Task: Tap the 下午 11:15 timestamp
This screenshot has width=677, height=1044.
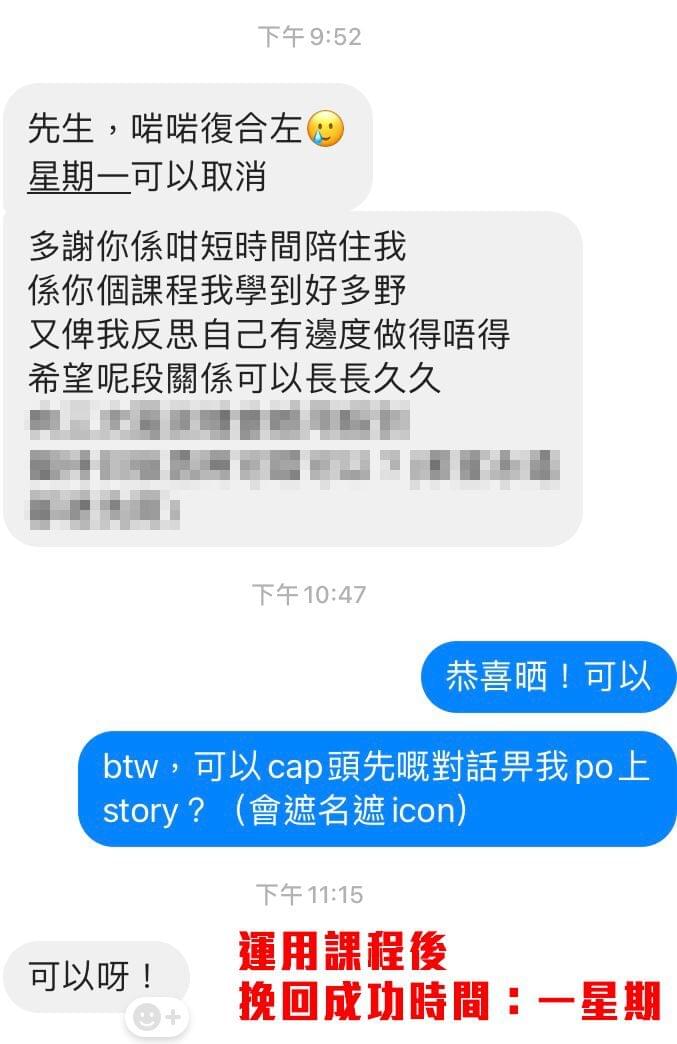Action: (x=310, y=894)
